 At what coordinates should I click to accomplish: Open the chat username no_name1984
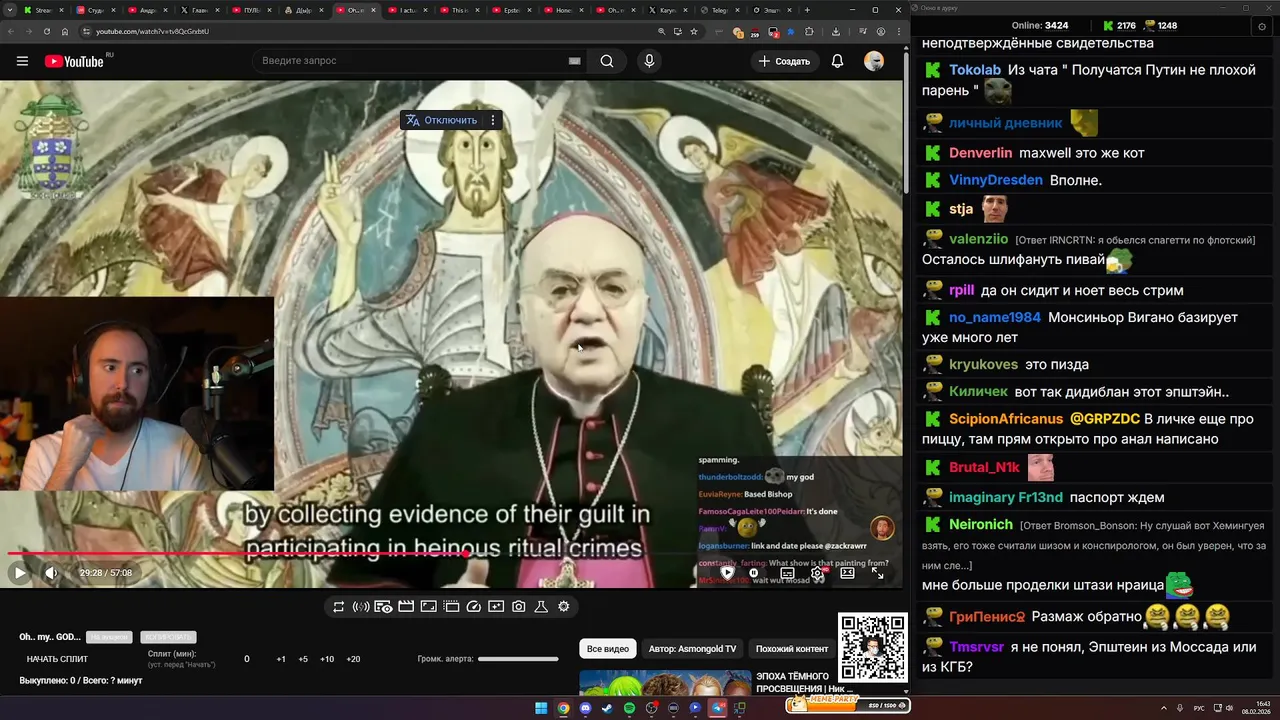995,317
